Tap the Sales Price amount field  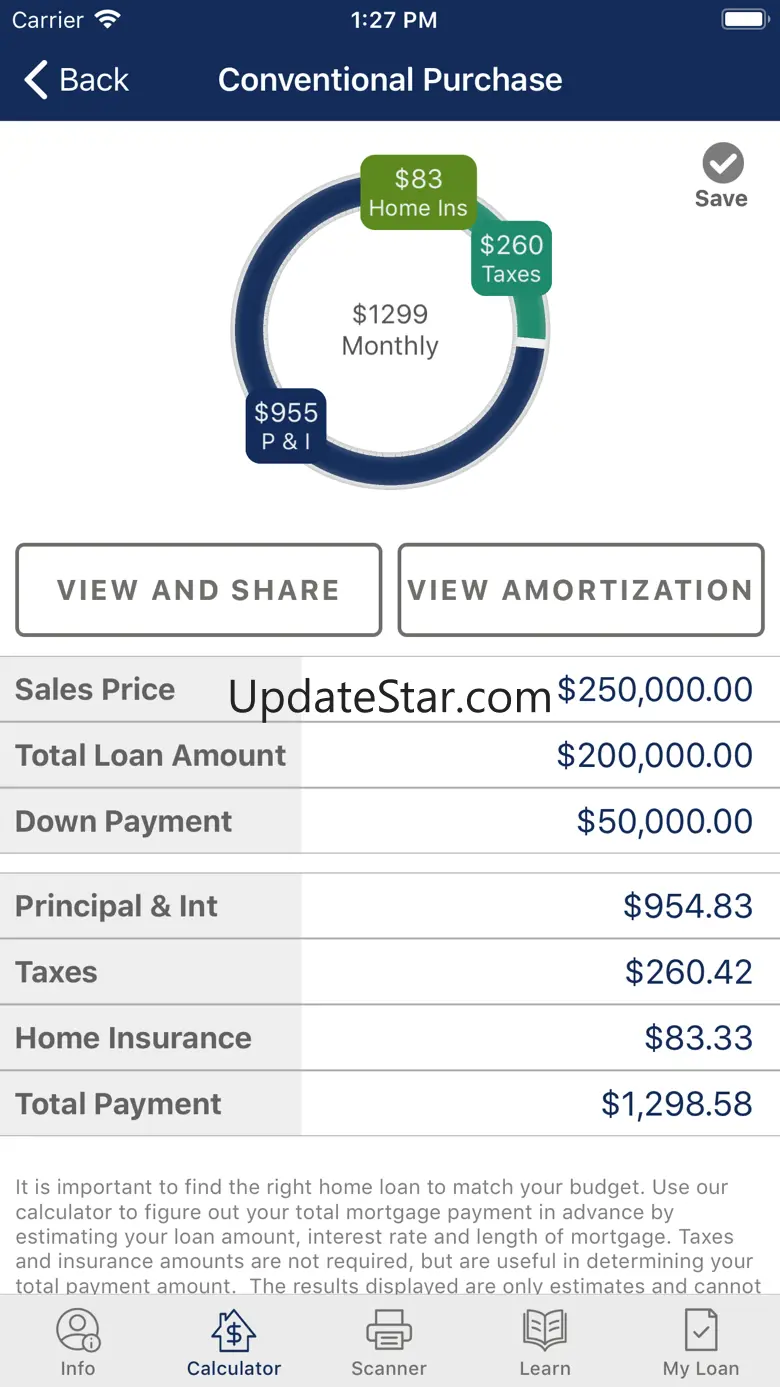point(654,689)
